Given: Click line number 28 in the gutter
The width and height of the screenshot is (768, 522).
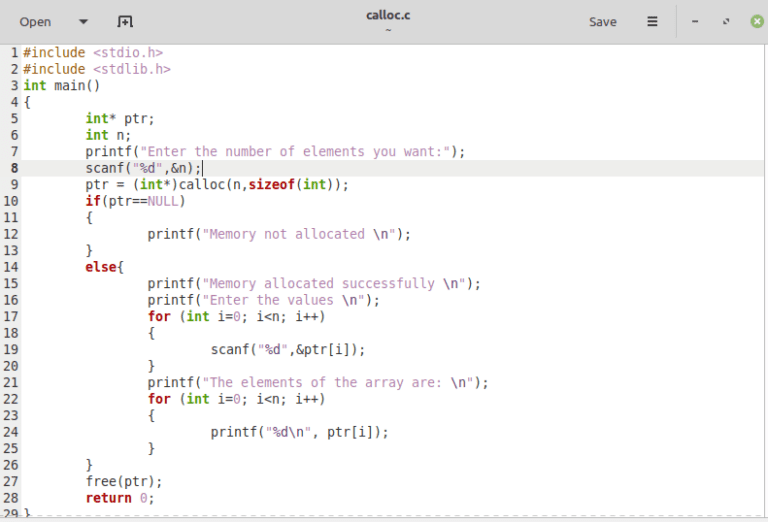Looking at the screenshot, I should pos(11,498).
